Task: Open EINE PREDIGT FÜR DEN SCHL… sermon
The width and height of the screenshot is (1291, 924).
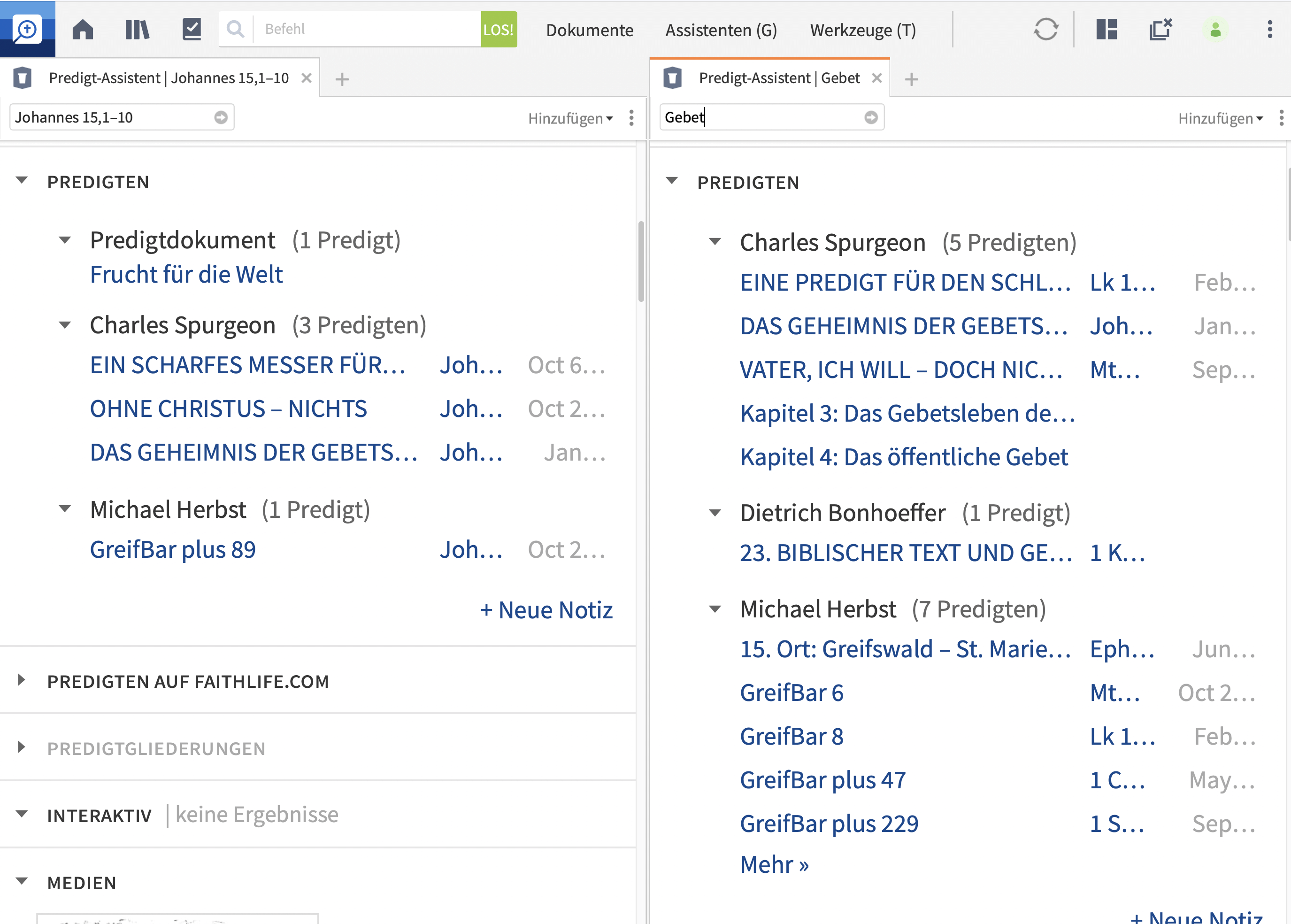Action: 906,283
